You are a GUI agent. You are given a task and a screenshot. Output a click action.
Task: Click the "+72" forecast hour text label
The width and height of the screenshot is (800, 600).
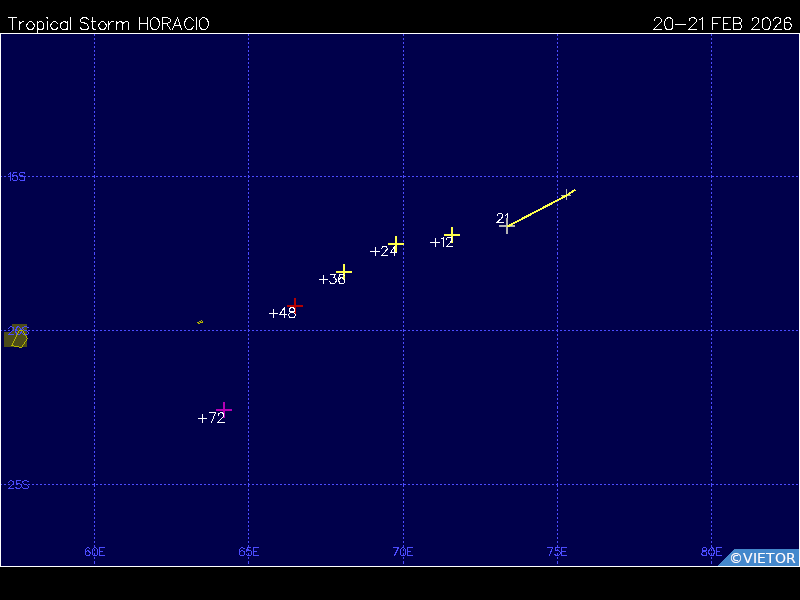(x=211, y=419)
